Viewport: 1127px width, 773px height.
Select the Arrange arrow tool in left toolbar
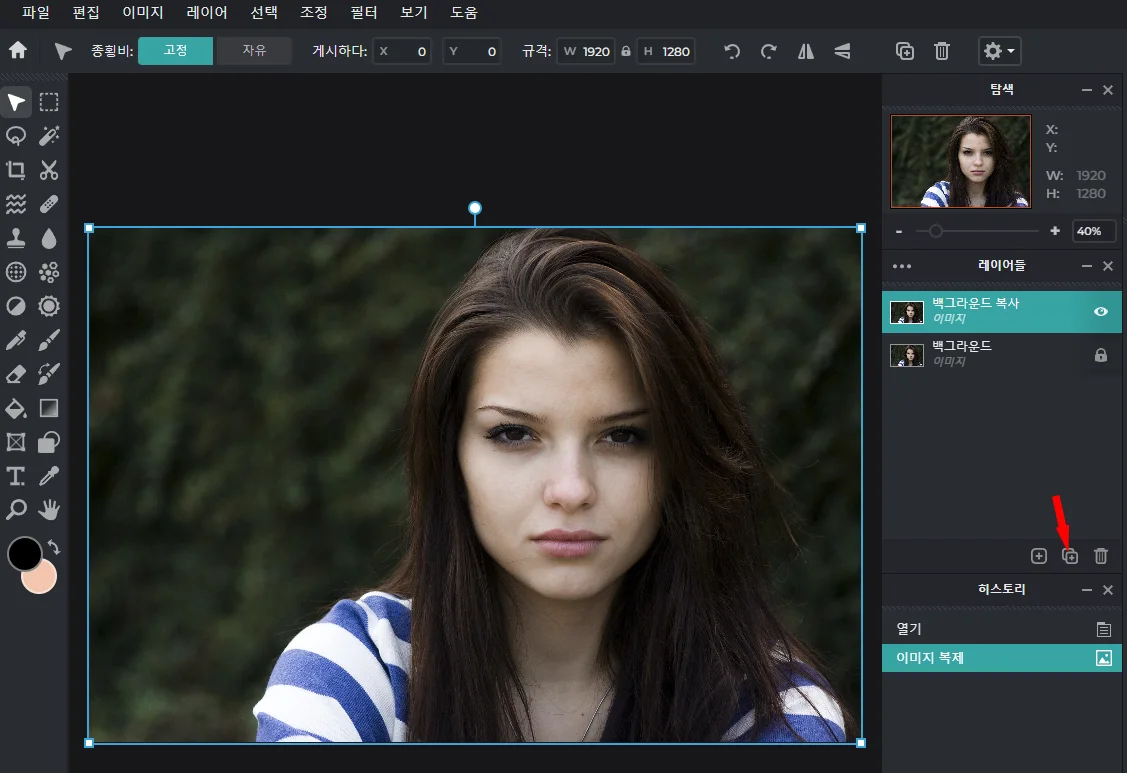16,102
